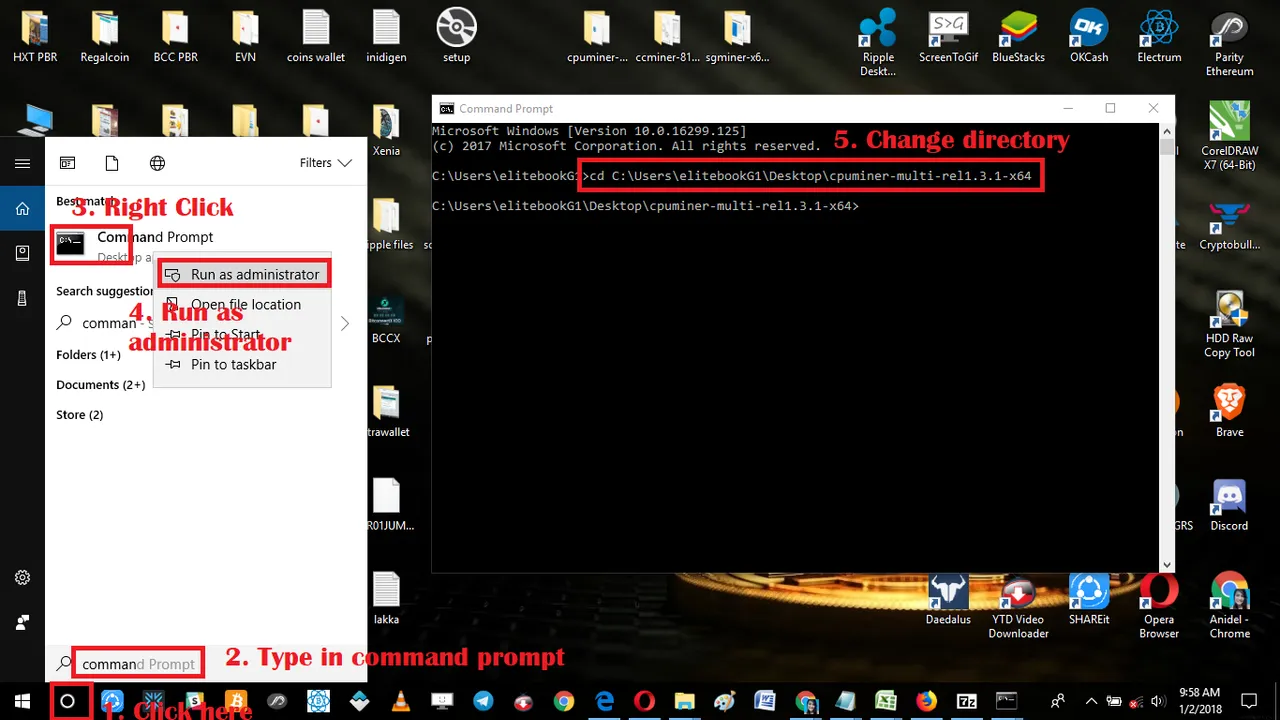Click the Folders (1+) results category
Viewport: 1280px width, 720px height.
coord(89,355)
